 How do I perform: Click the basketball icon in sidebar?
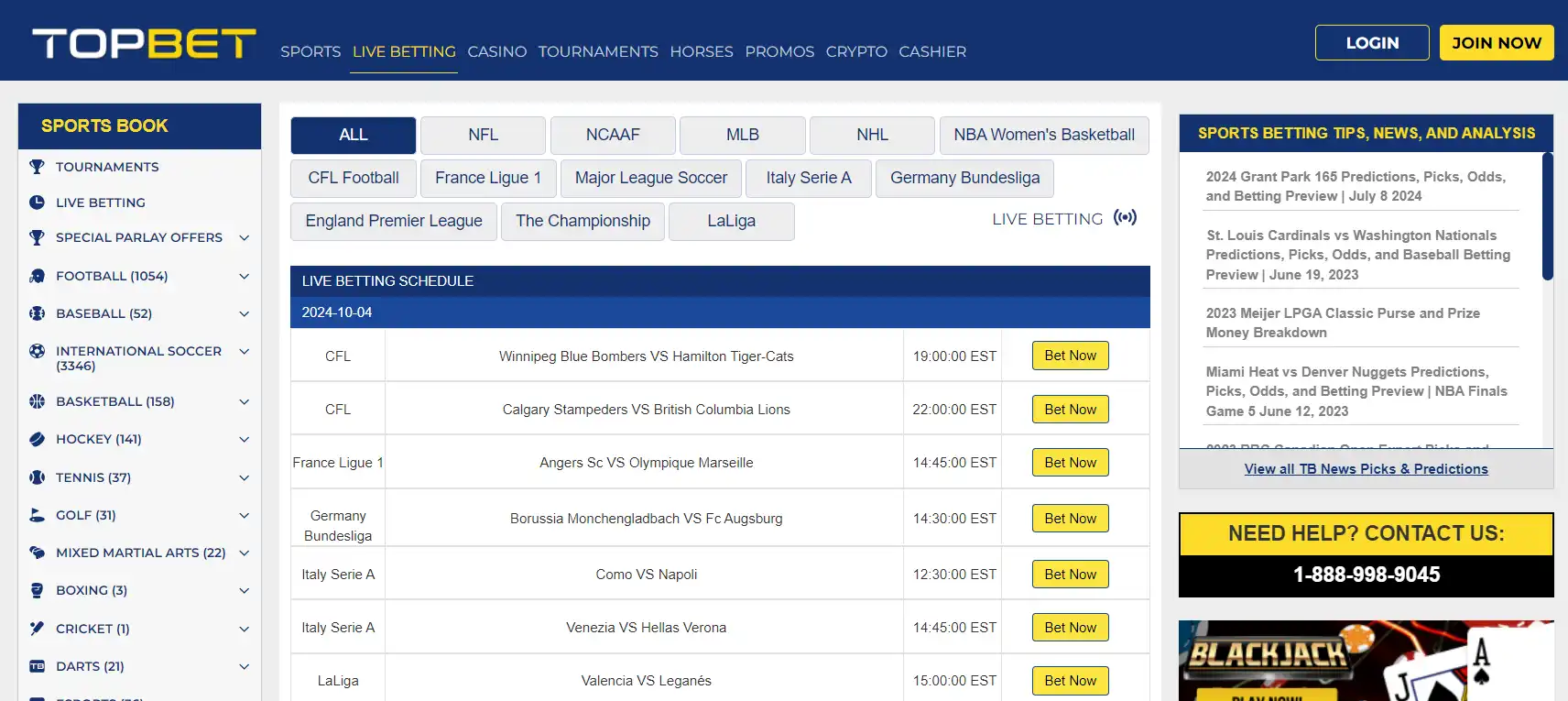37,401
